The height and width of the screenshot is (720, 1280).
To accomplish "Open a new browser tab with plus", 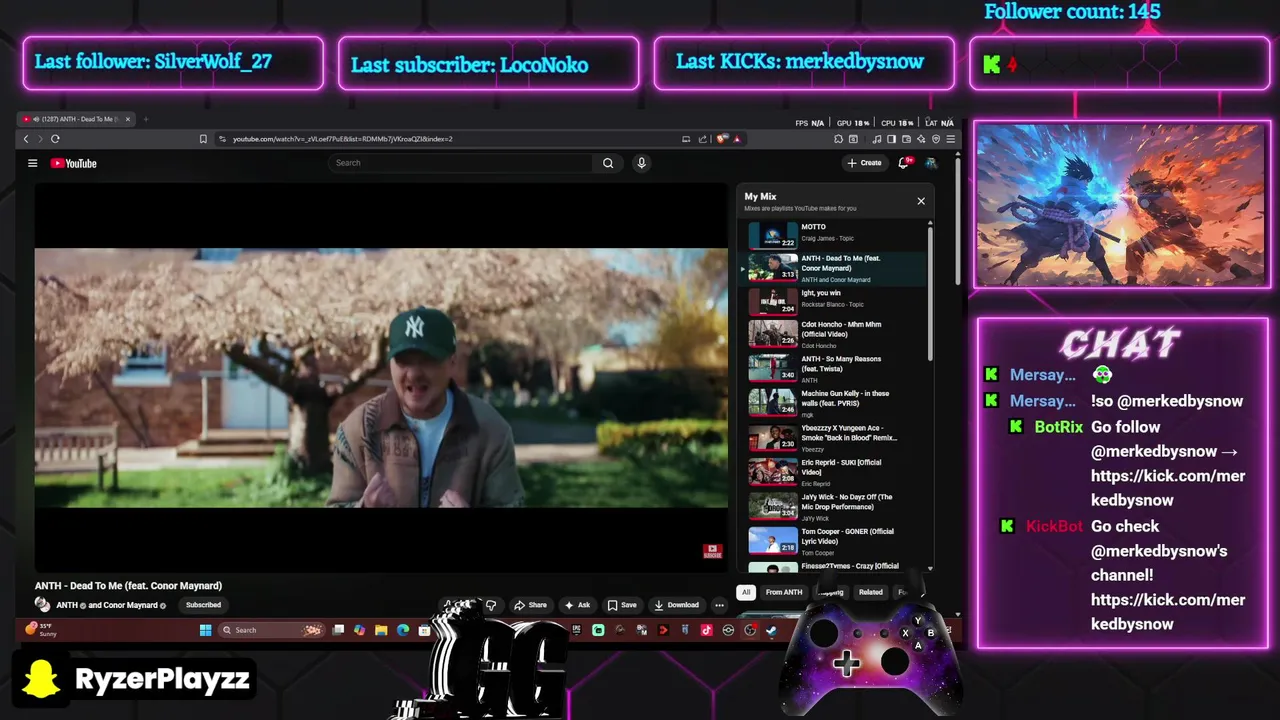I will click(145, 119).
